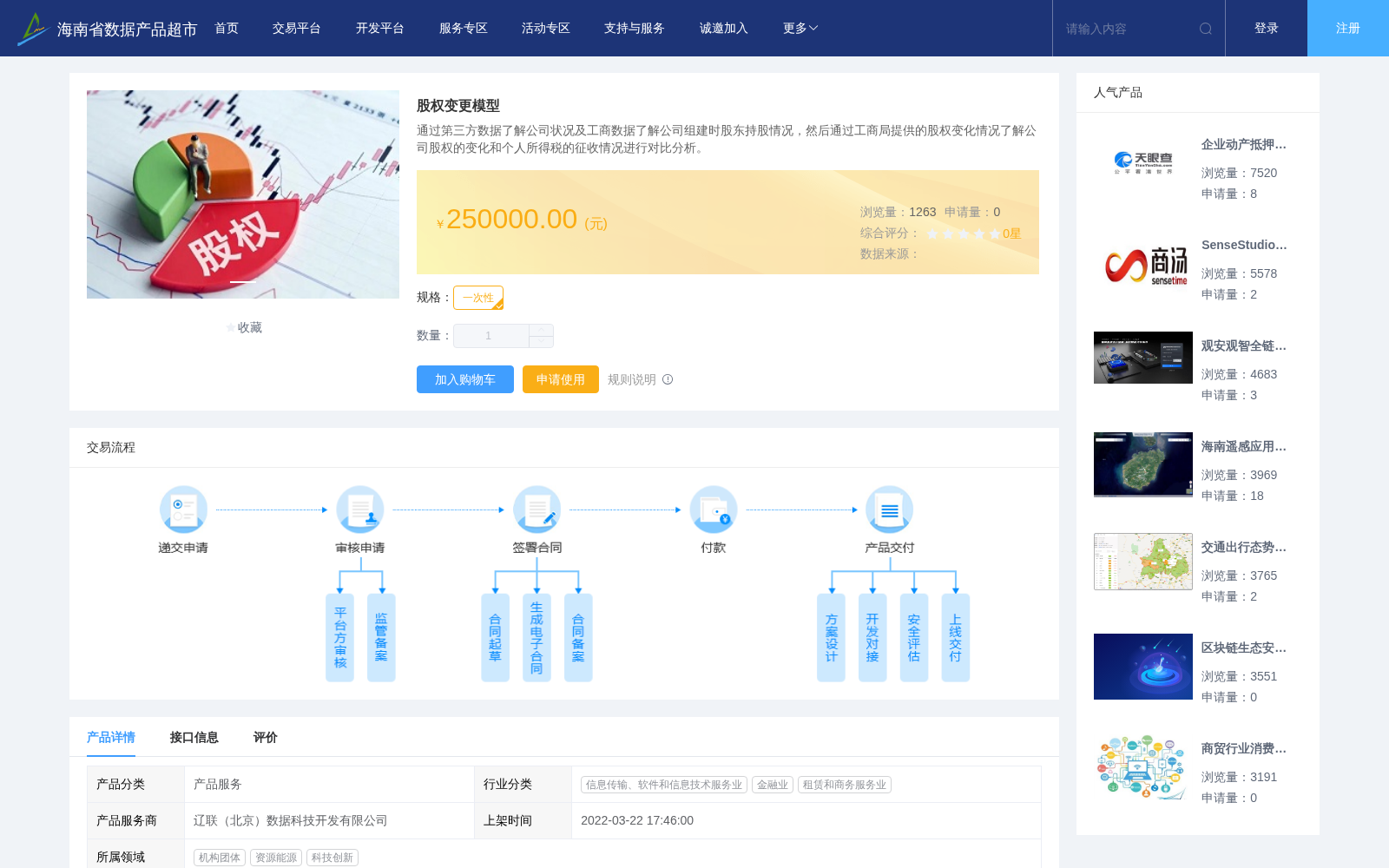1389x868 pixels.
Task: Click the 递交申请 flow step icon
Action: point(183,510)
